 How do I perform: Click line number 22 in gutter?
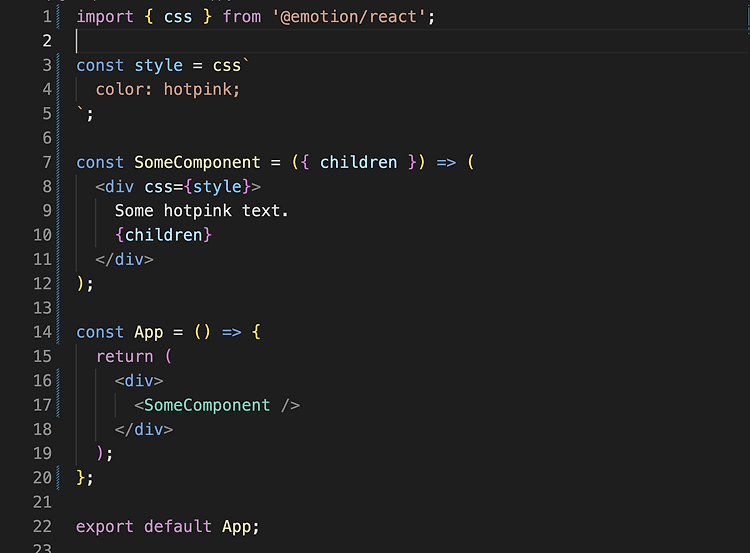pyautogui.click(x=42, y=527)
